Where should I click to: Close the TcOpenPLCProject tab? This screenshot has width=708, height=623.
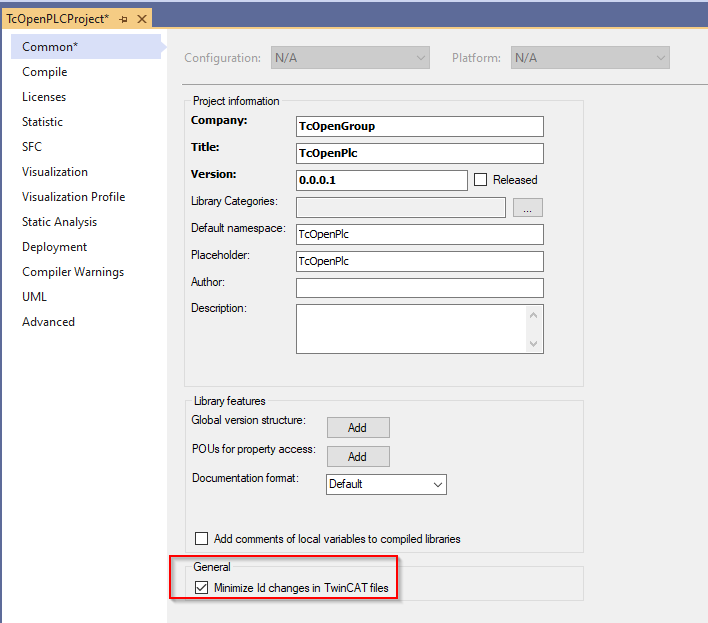(x=142, y=19)
